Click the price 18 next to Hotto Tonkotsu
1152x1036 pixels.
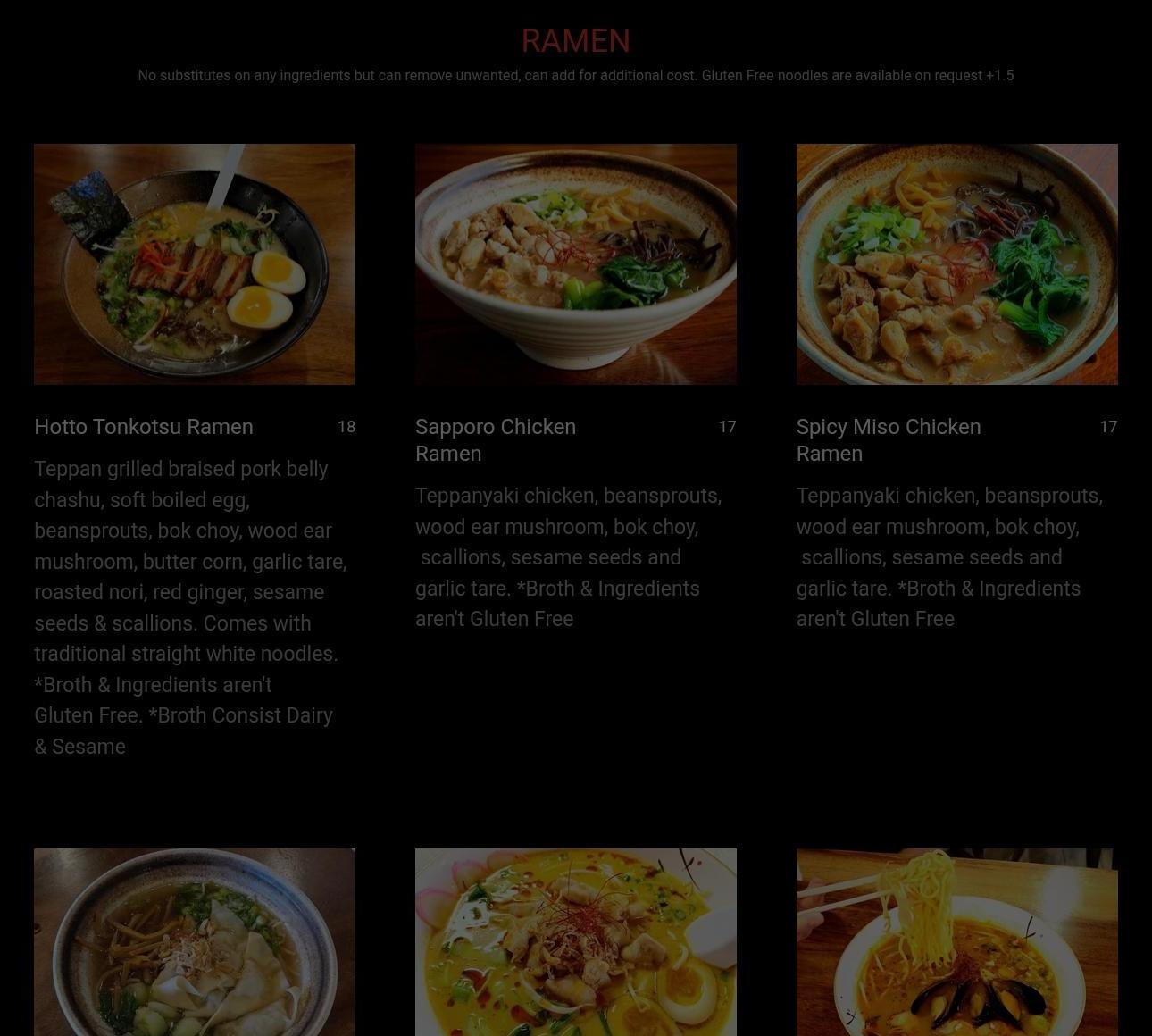pos(346,427)
